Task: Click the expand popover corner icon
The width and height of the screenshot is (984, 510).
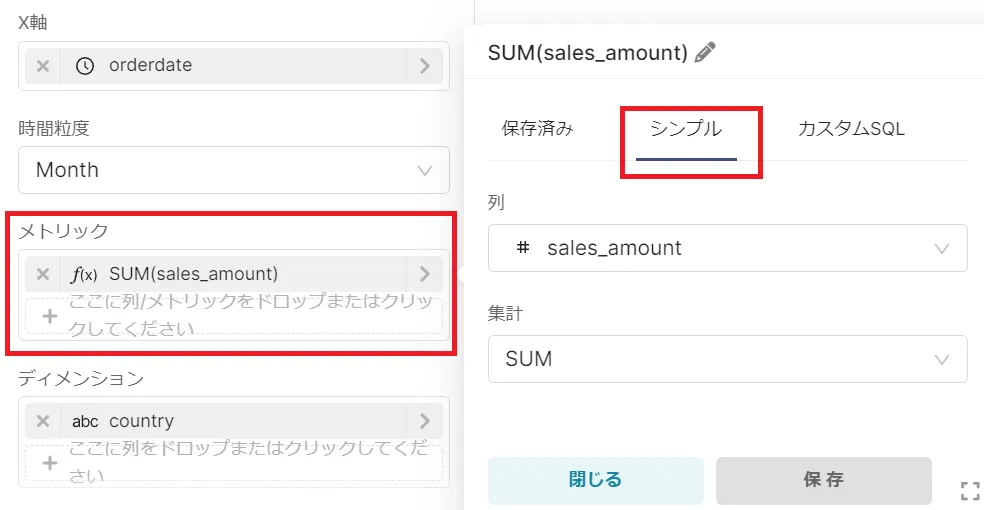Action: [x=969, y=490]
